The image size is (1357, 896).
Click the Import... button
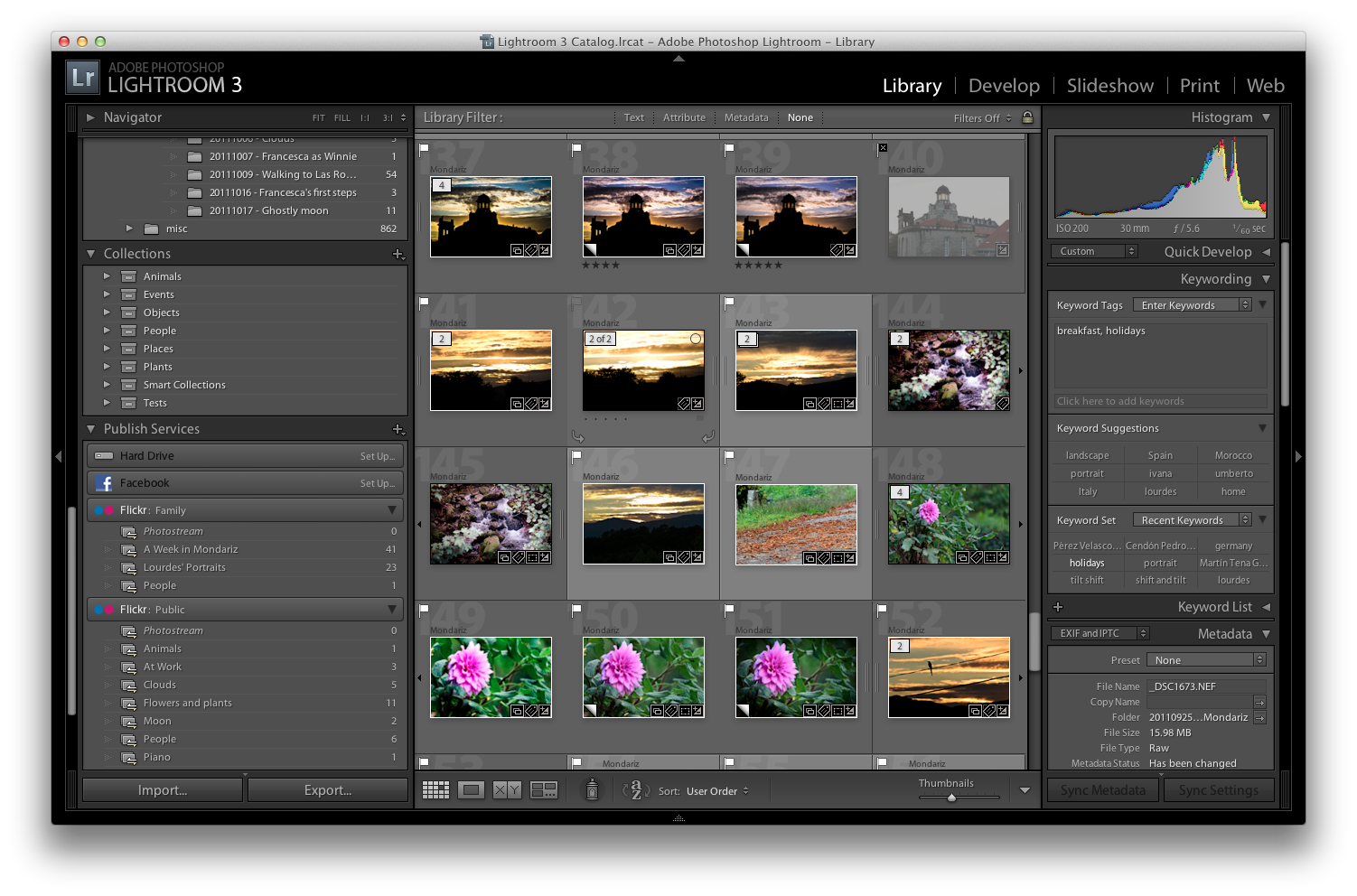click(x=163, y=790)
